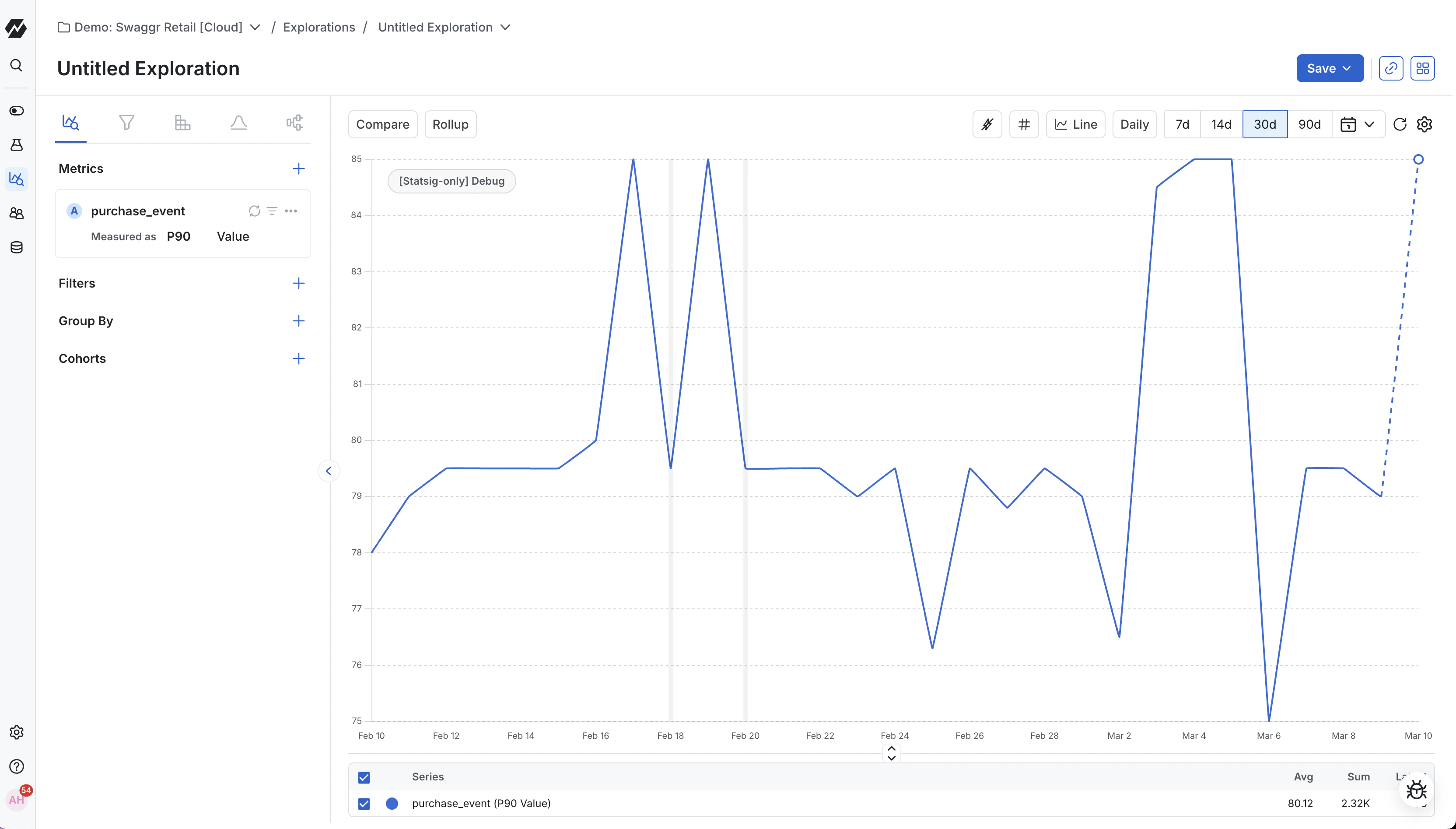The image size is (1456, 829).
Task: Toggle off the purchase_event series checkbox
Action: click(364, 804)
